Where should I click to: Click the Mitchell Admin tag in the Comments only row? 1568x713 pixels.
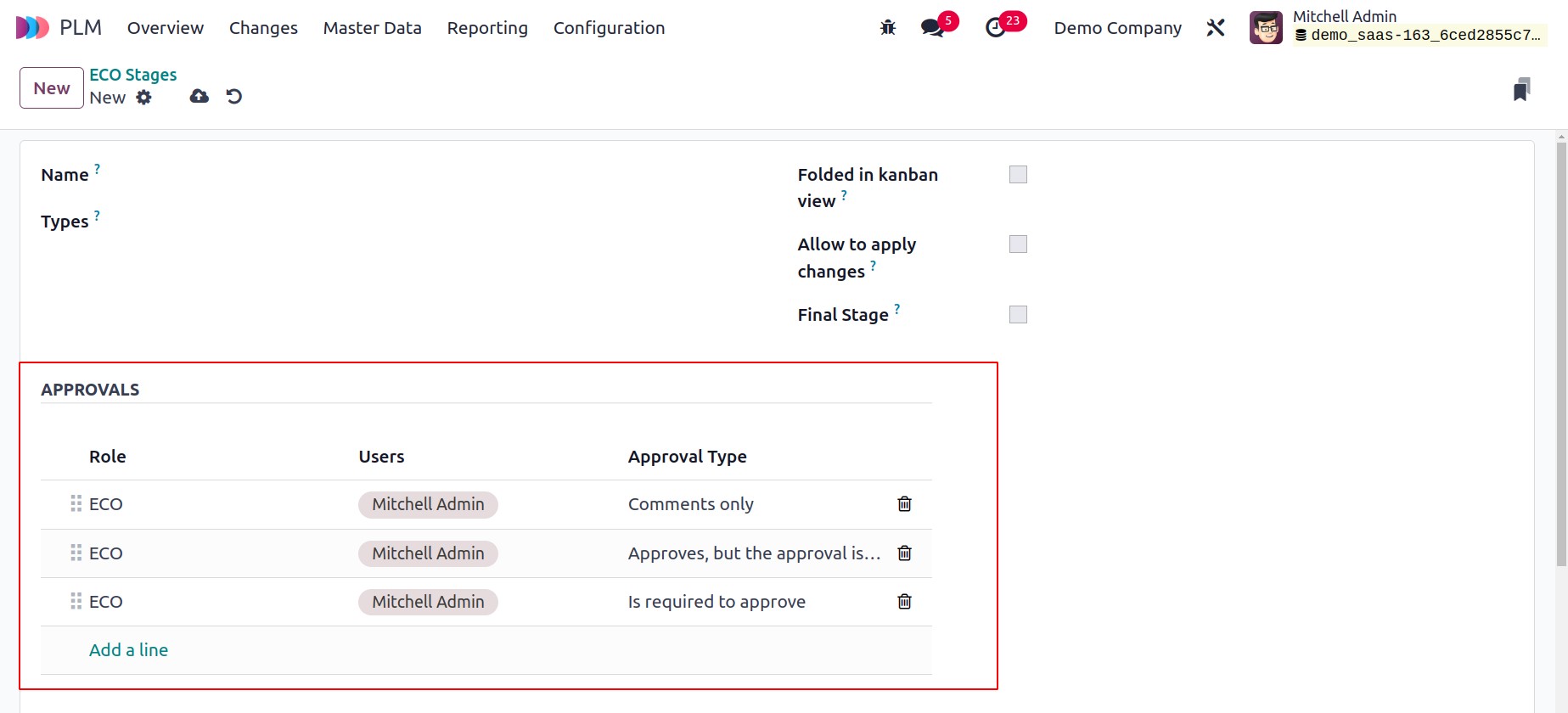[428, 504]
